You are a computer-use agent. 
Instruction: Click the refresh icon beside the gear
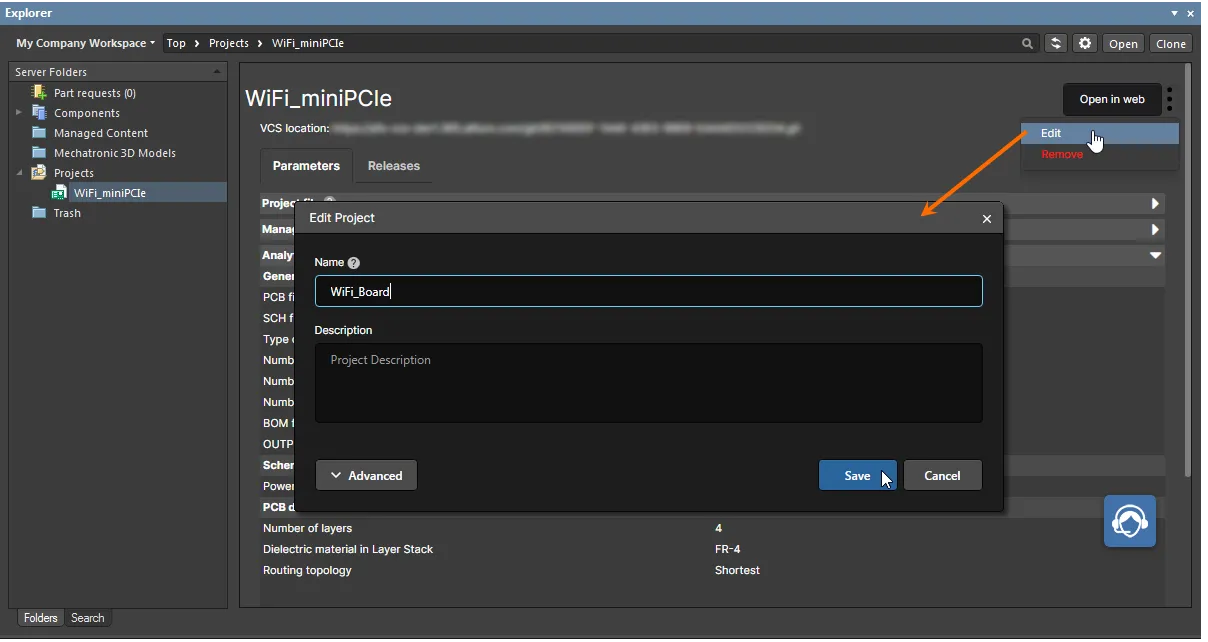click(1056, 43)
